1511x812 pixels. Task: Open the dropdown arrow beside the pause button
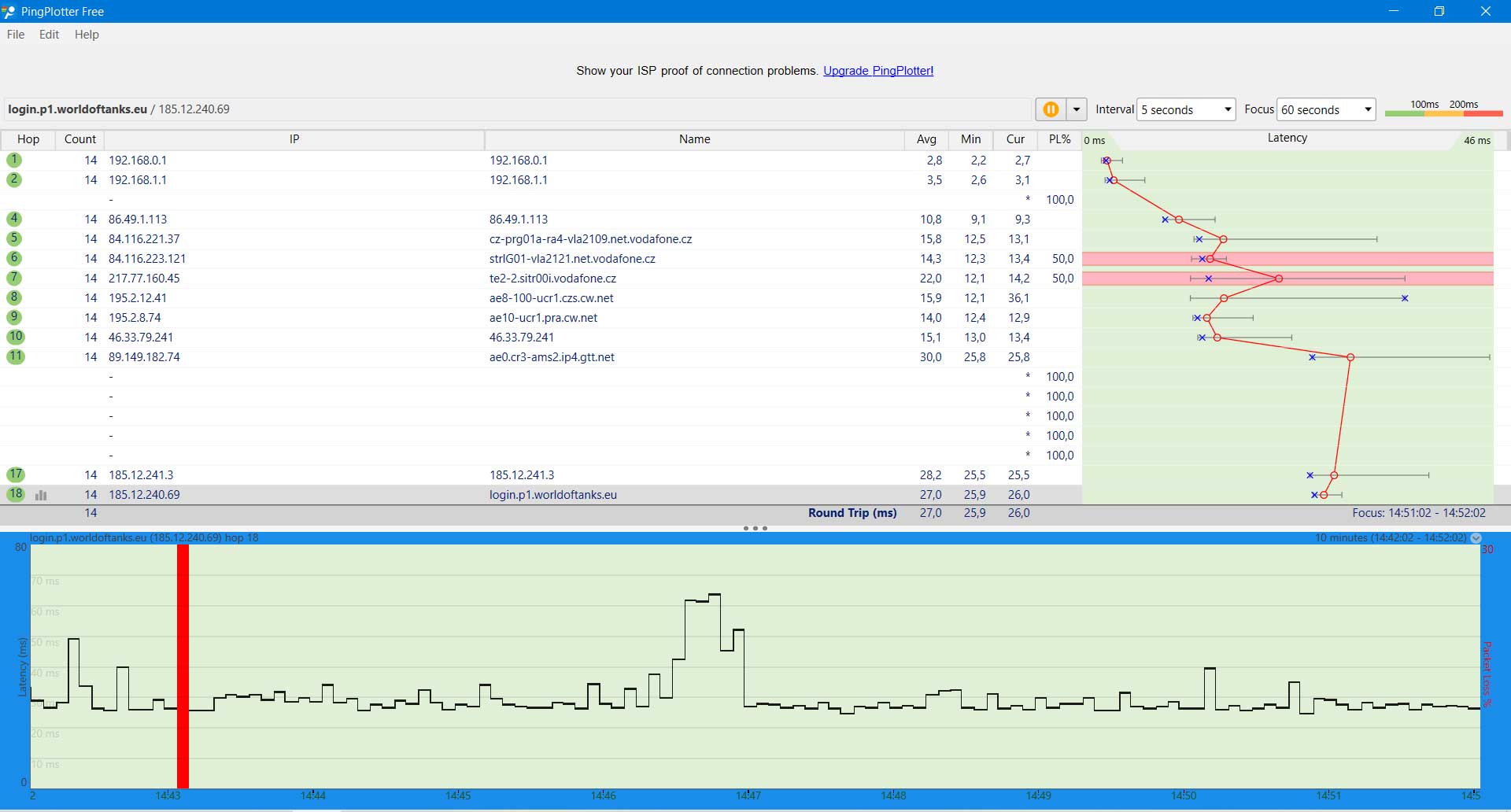pyautogui.click(x=1076, y=109)
